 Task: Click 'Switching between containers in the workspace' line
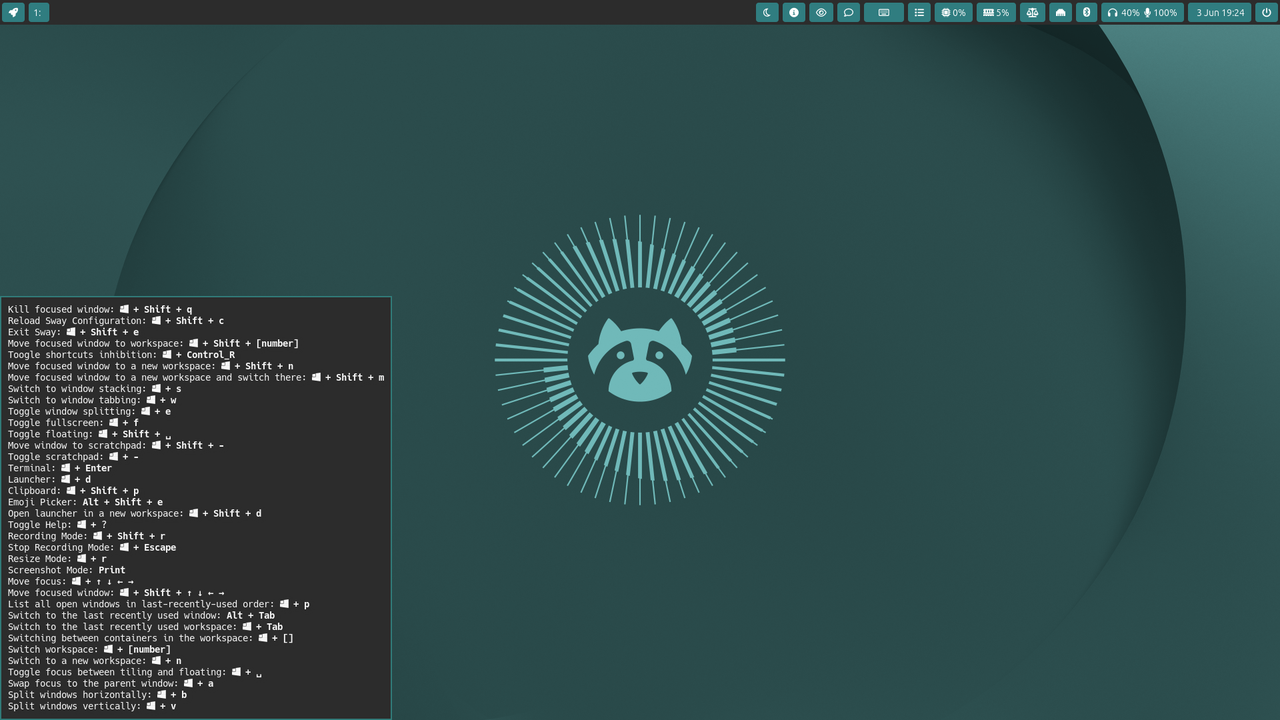(151, 638)
